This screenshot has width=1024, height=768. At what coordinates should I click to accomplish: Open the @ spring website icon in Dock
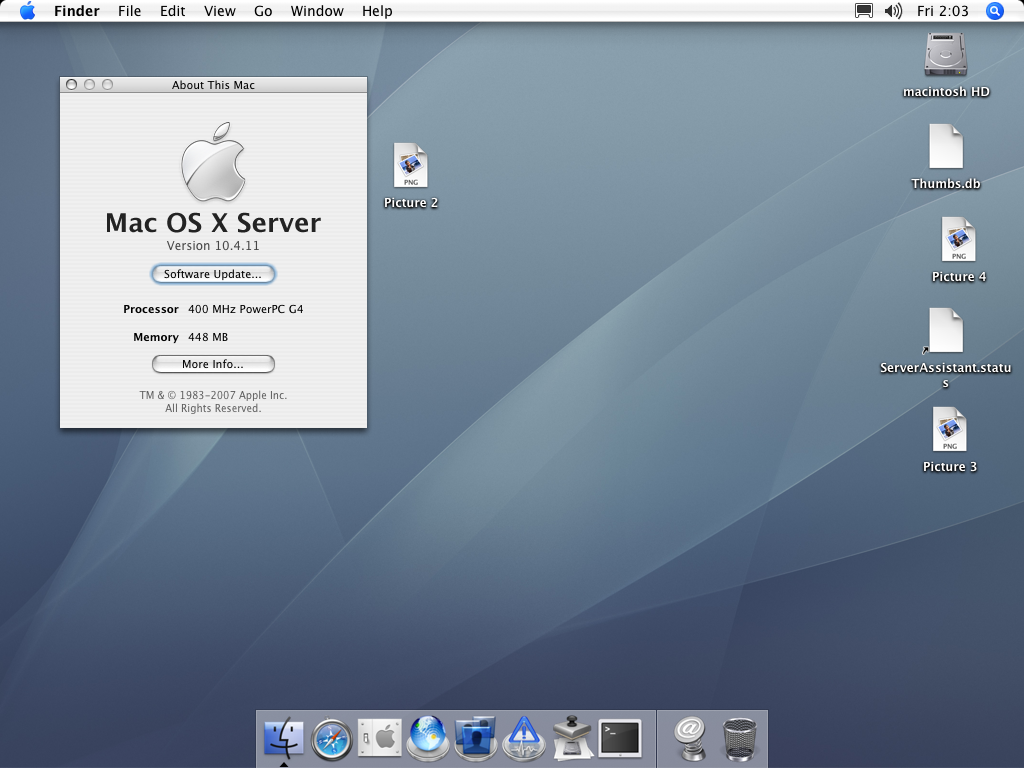click(690, 739)
